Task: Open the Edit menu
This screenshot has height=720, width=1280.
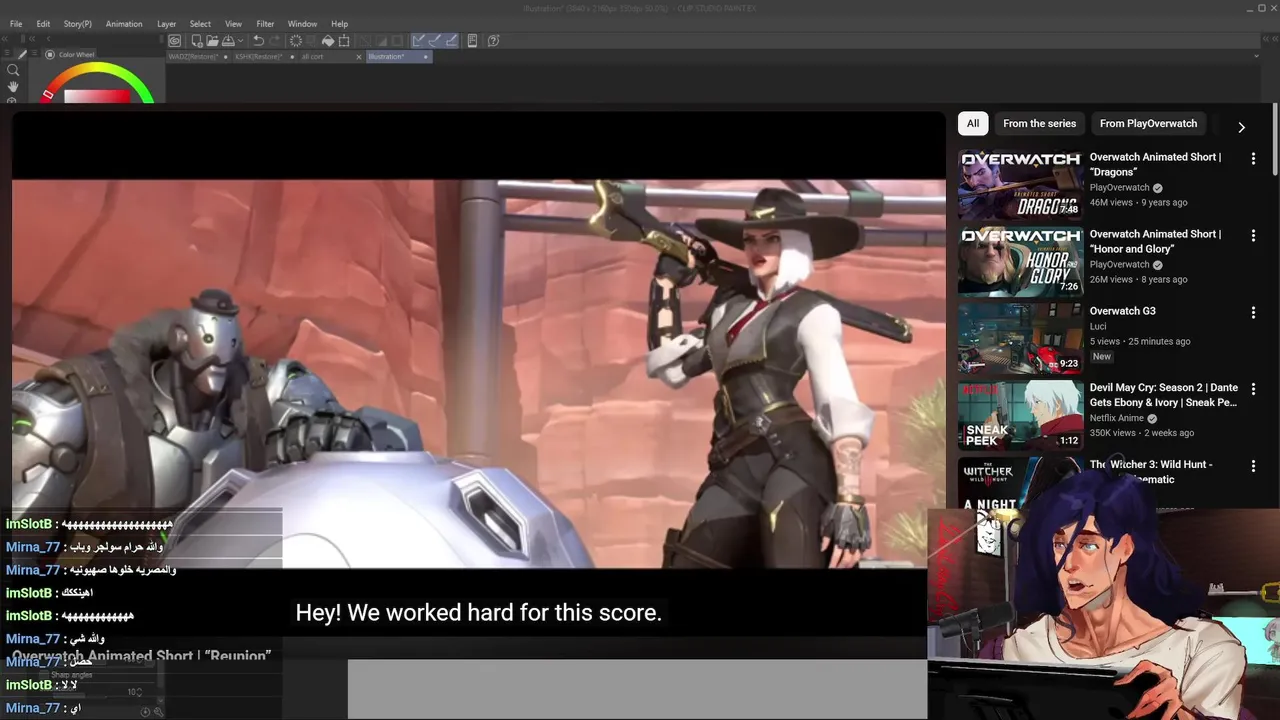Action: [x=43, y=24]
